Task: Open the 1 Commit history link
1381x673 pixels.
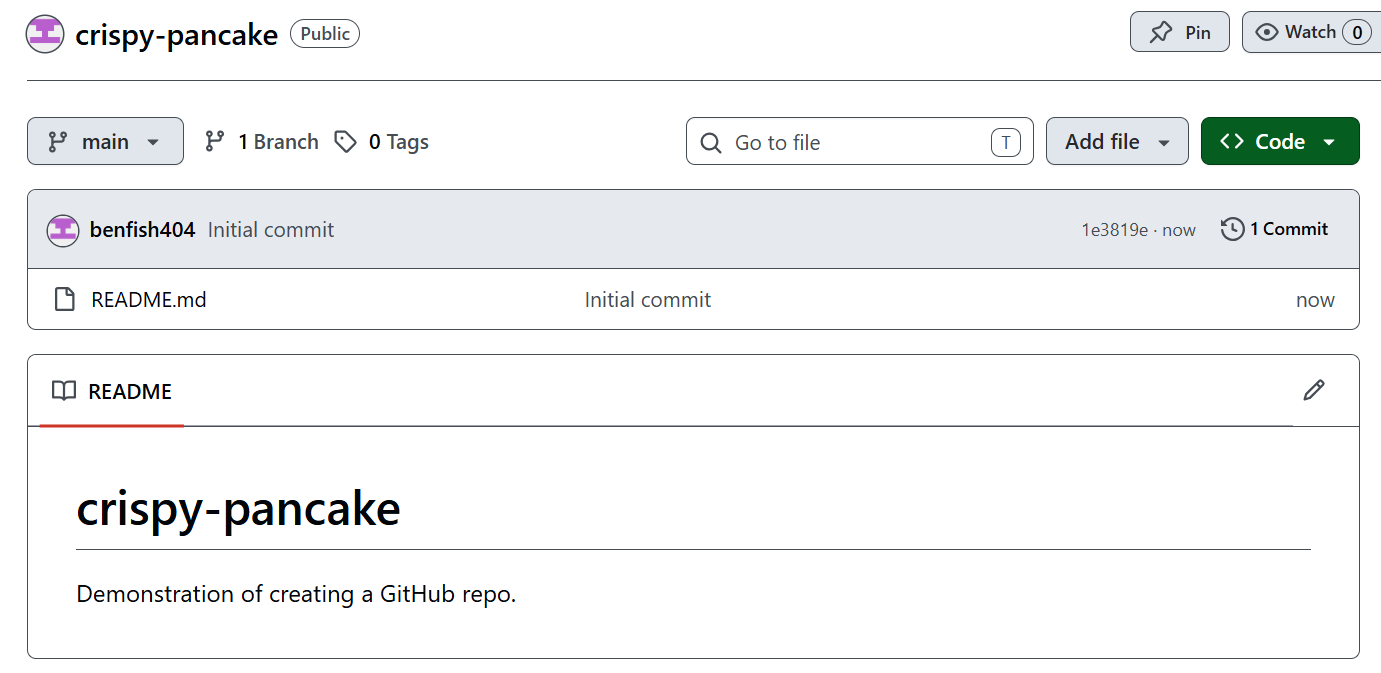Action: (1275, 229)
